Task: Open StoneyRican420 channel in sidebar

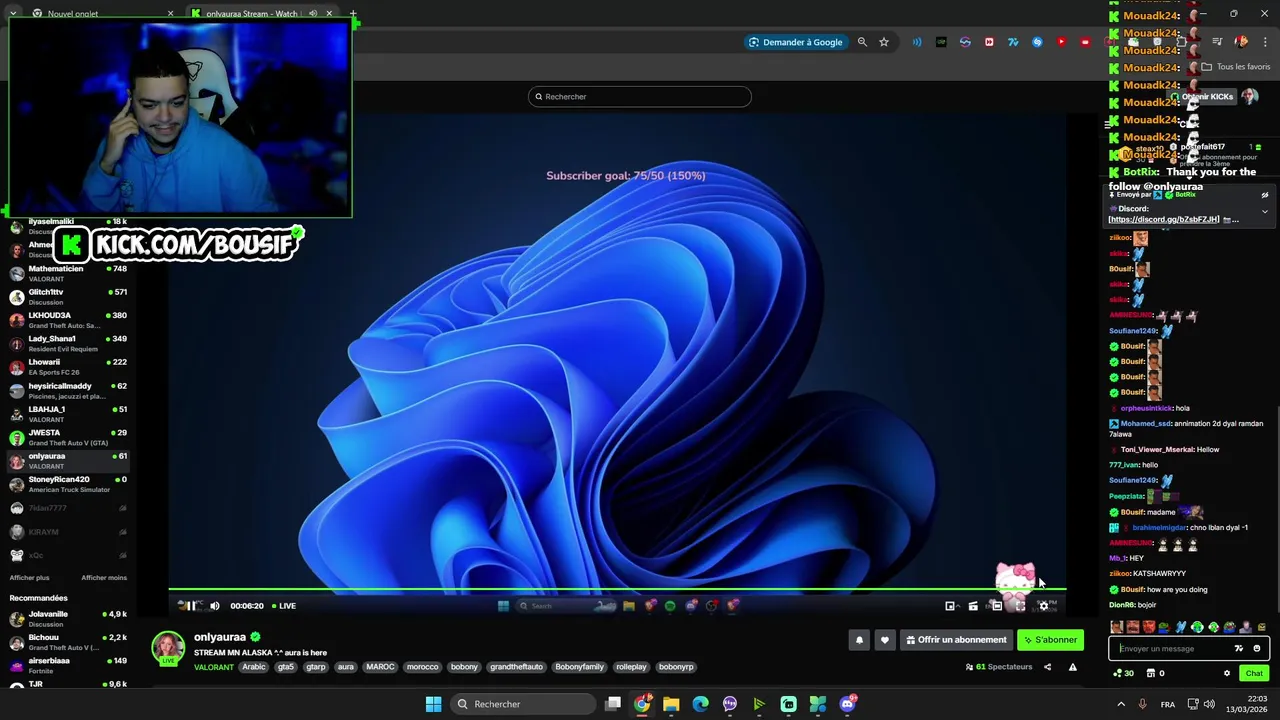Action: (68, 484)
